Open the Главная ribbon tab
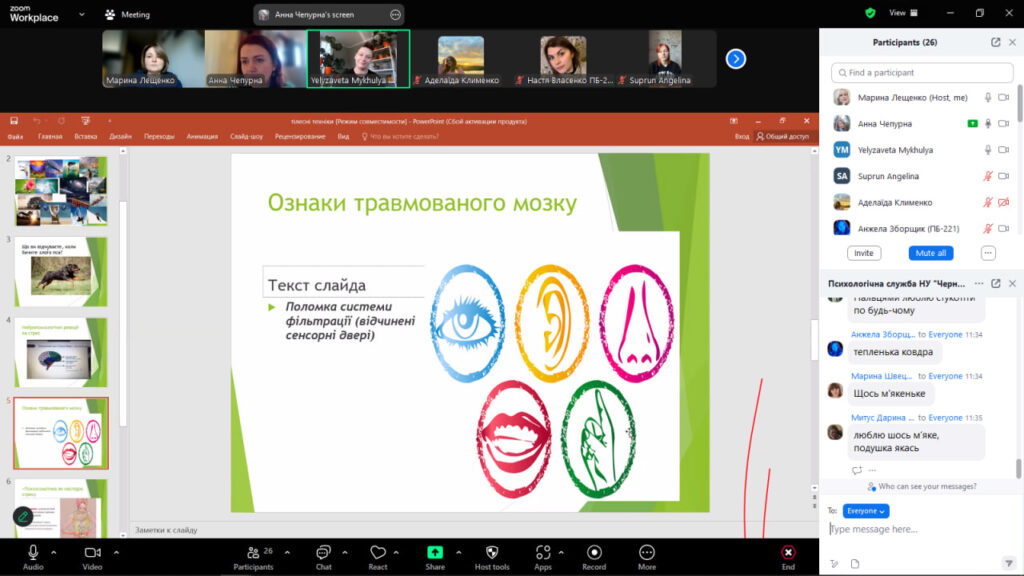1024x576 pixels. point(50,136)
